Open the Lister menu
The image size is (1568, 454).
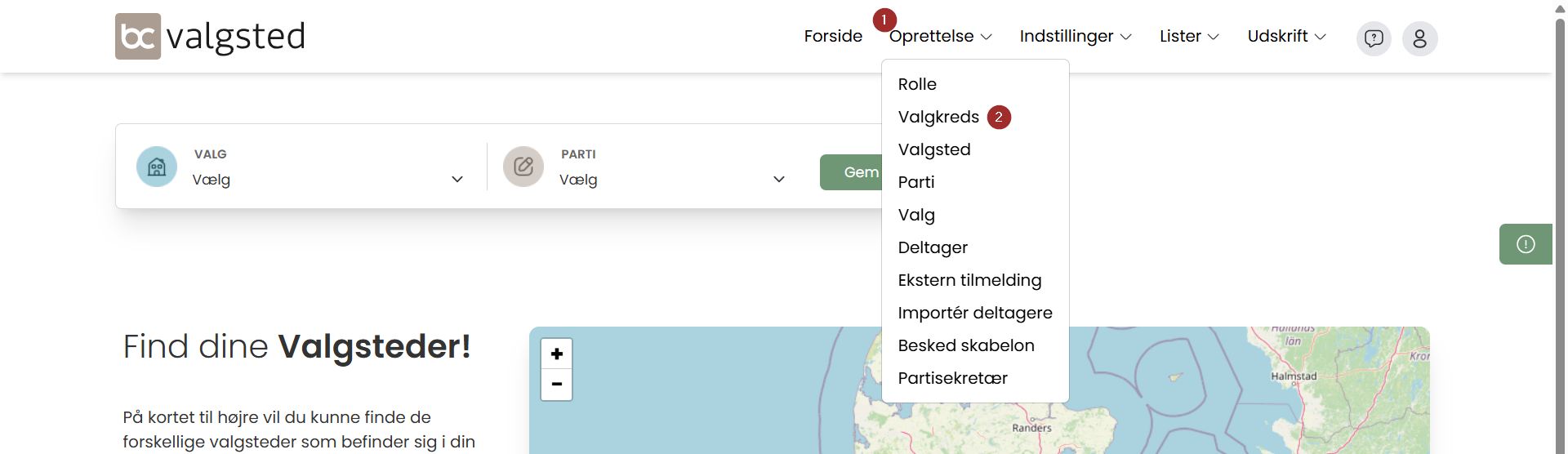click(1188, 36)
